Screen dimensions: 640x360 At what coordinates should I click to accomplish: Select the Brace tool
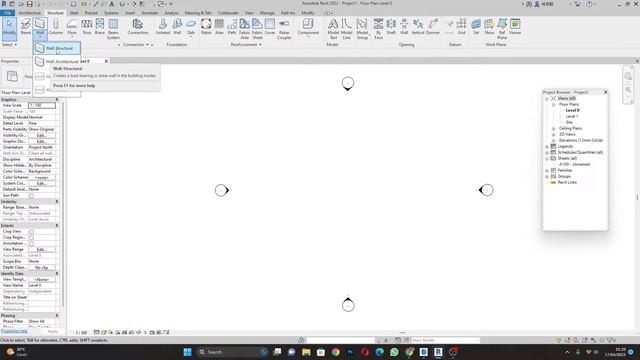pos(100,27)
